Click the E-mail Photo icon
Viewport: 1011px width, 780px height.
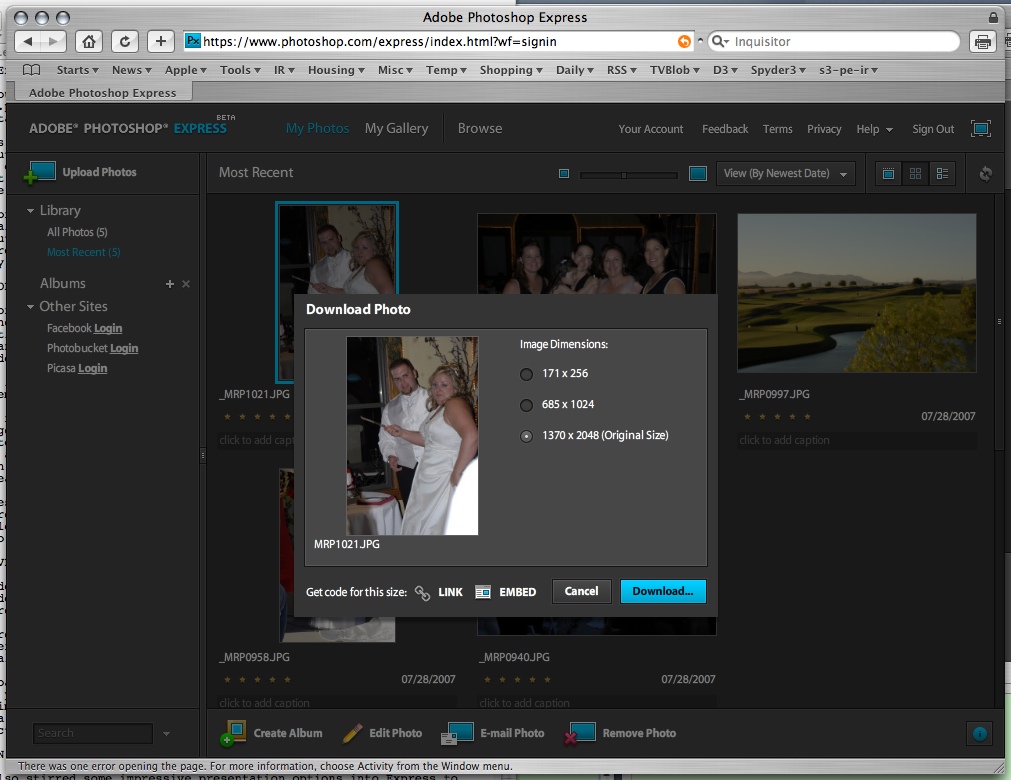pyautogui.click(x=458, y=733)
